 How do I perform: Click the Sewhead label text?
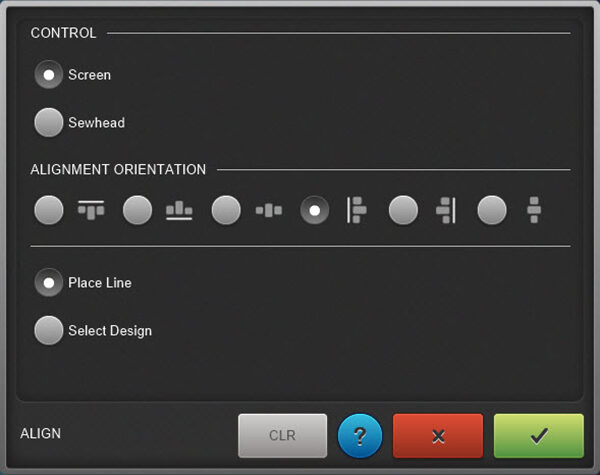(x=96, y=123)
